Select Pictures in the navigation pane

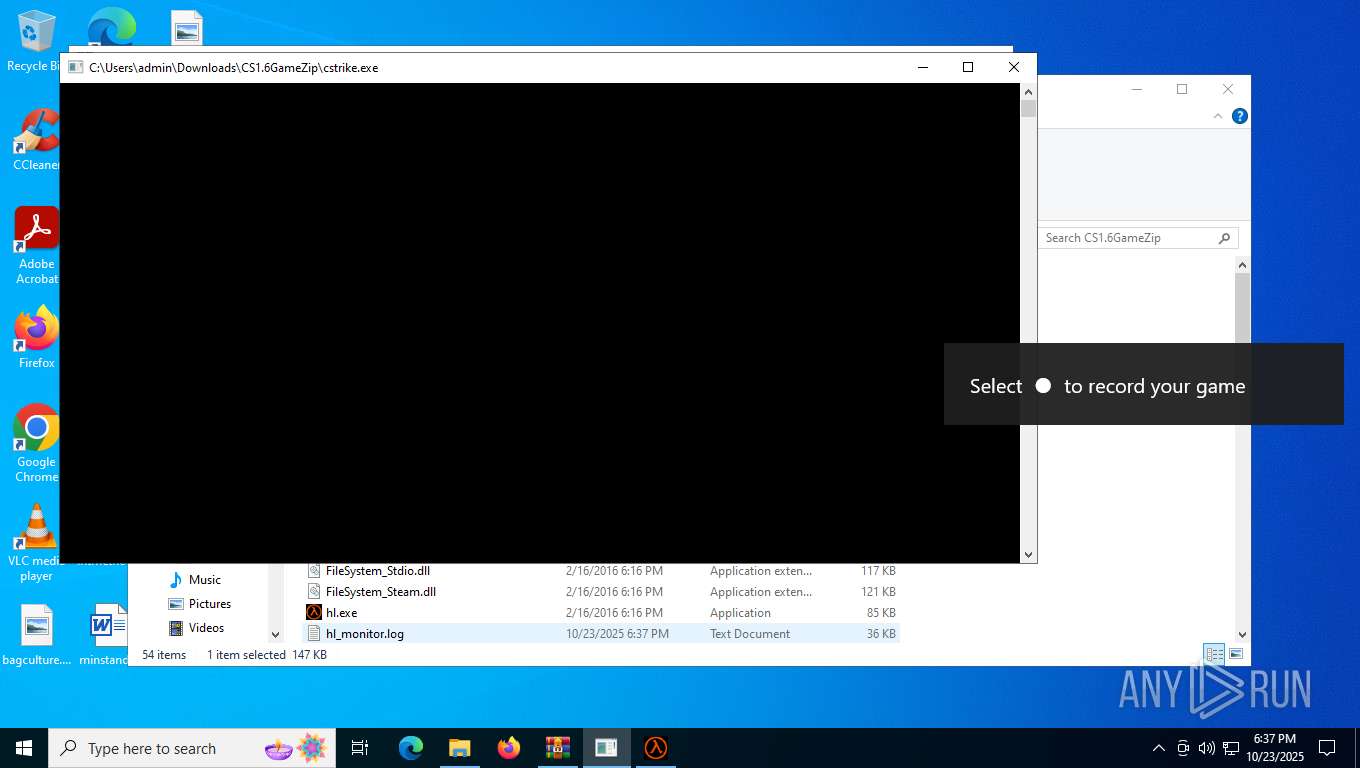point(210,604)
